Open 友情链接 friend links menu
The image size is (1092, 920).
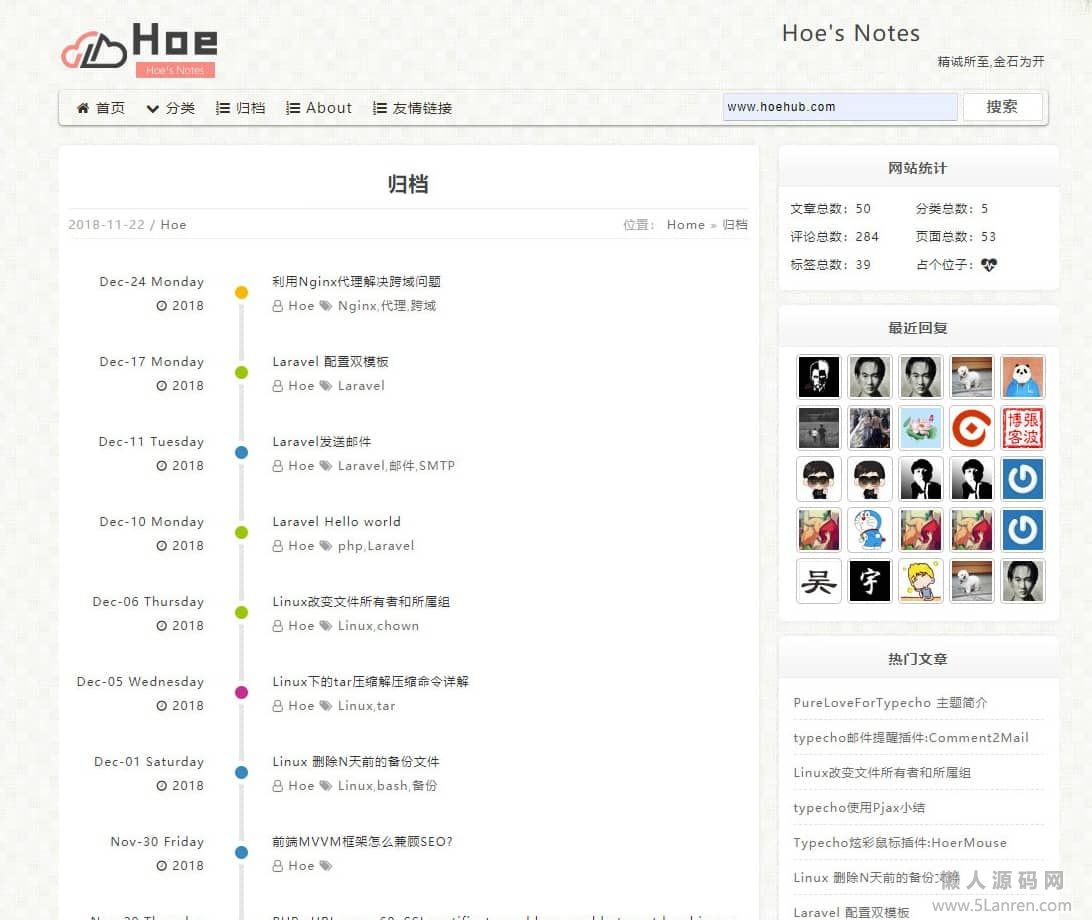click(x=413, y=108)
